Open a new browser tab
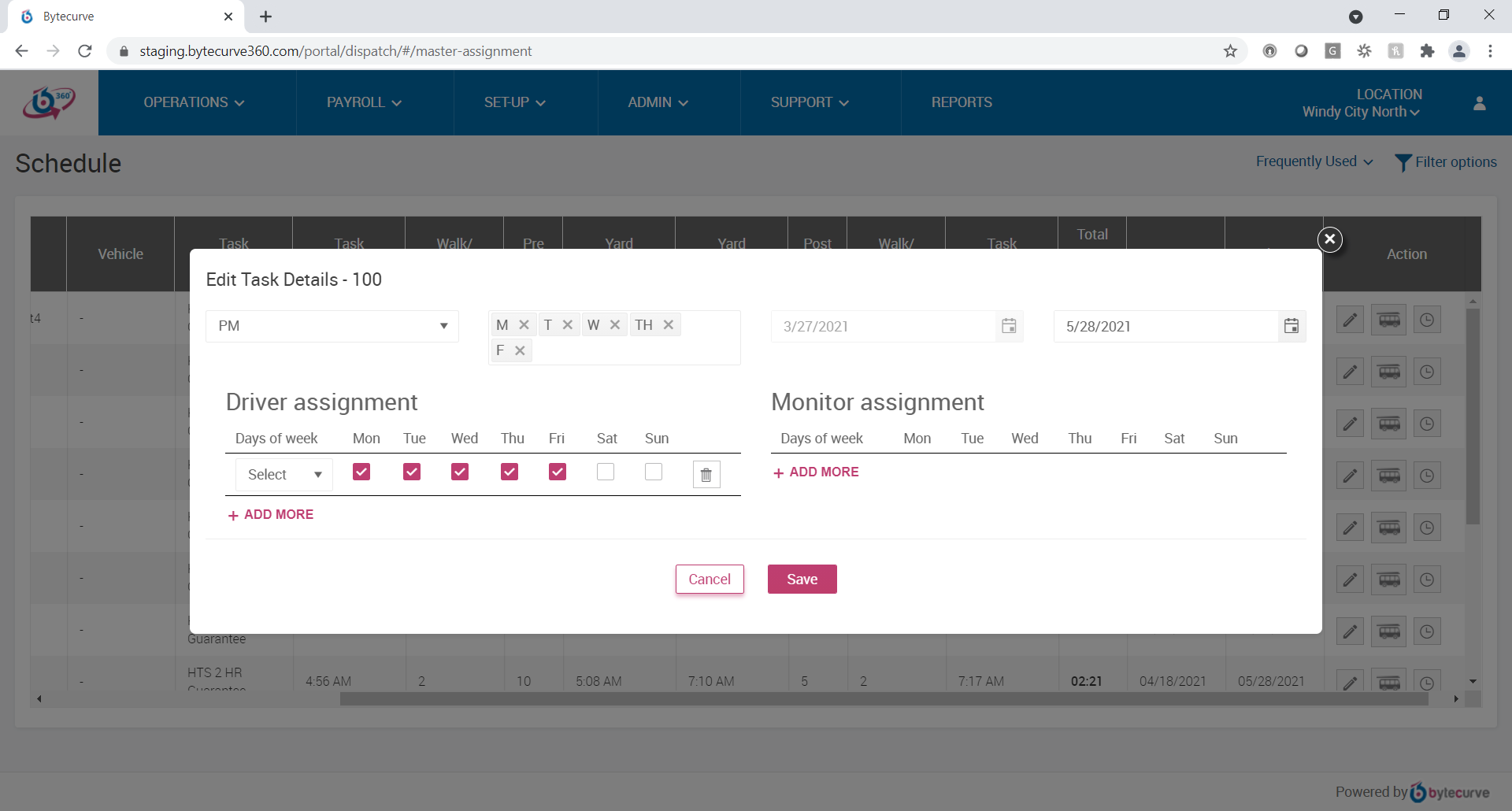The image size is (1512, 811). (x=266, y=17)
